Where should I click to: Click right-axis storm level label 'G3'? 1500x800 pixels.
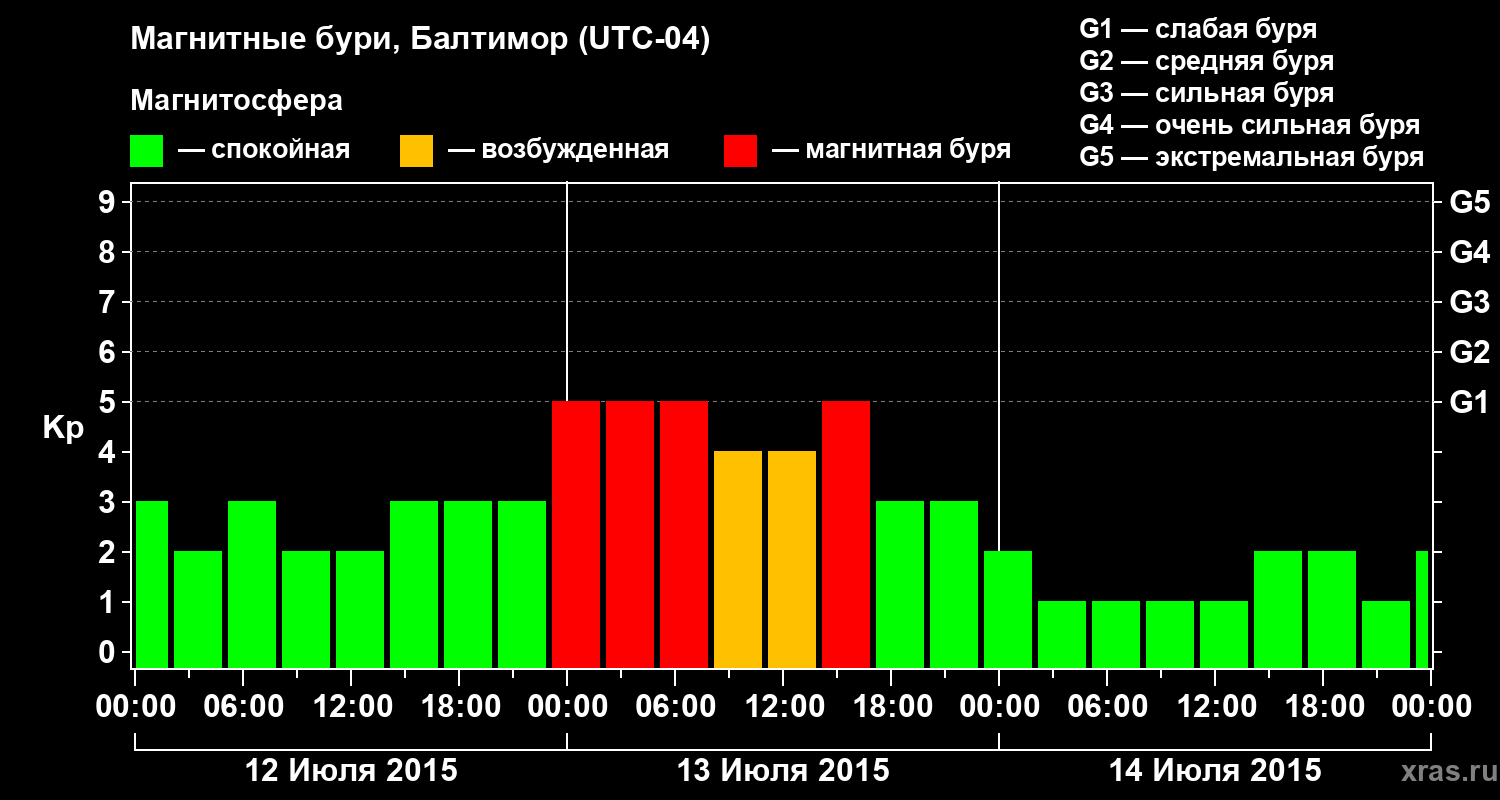(x=1469, y=302)
